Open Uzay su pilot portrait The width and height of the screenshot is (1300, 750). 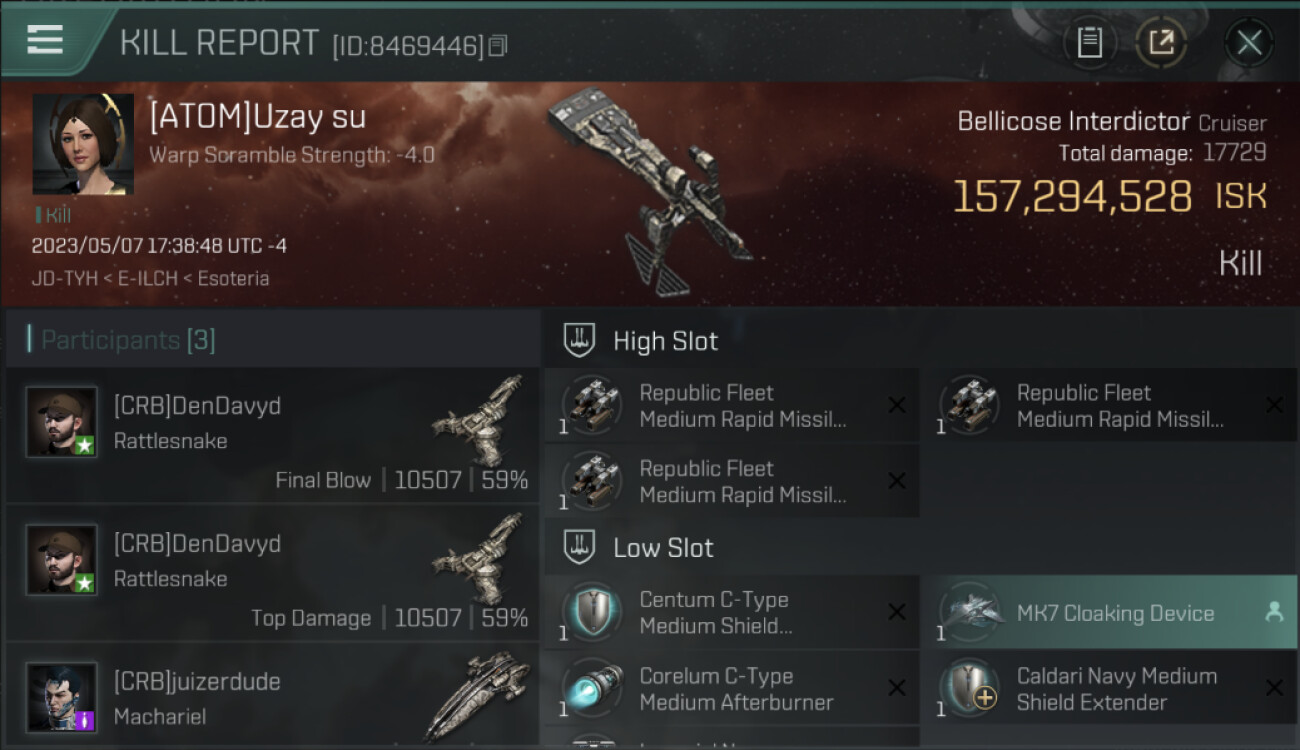[x=83, y=144]
